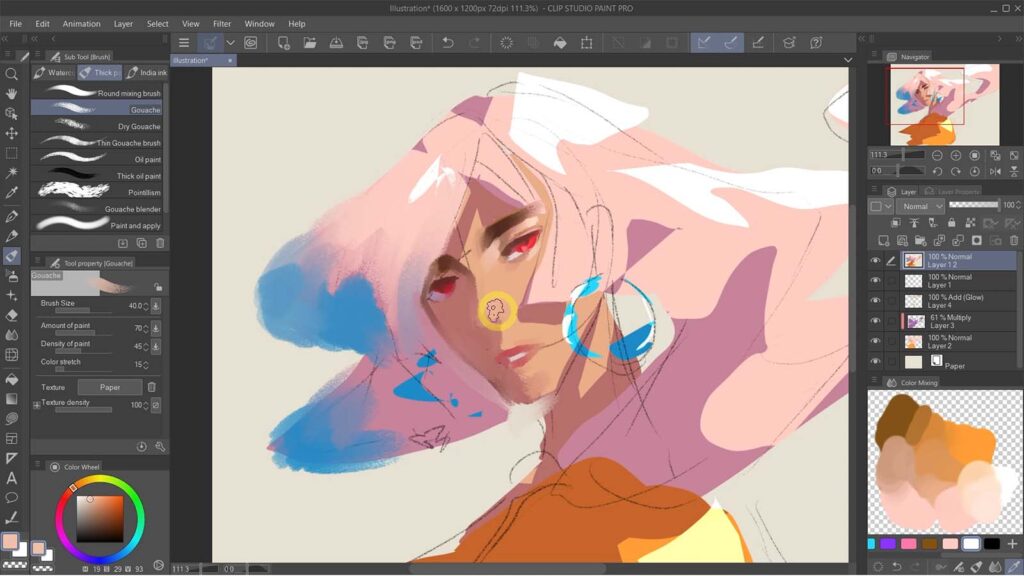Create a new raster layer in the Layer palette
This screenshot has width=1024, height=576.
click(x=884, y=240)
